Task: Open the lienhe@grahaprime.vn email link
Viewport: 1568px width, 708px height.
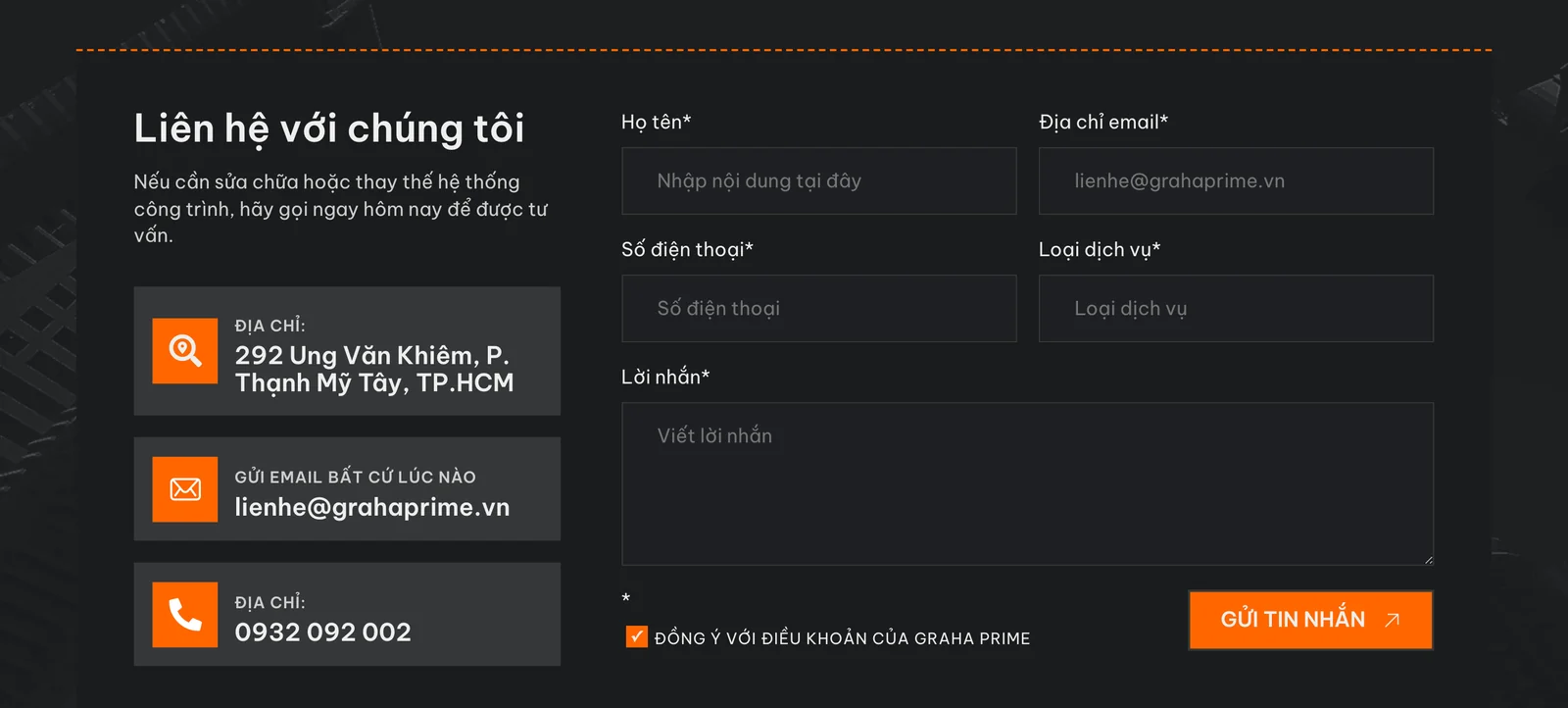Action: (x=372, y=507)
